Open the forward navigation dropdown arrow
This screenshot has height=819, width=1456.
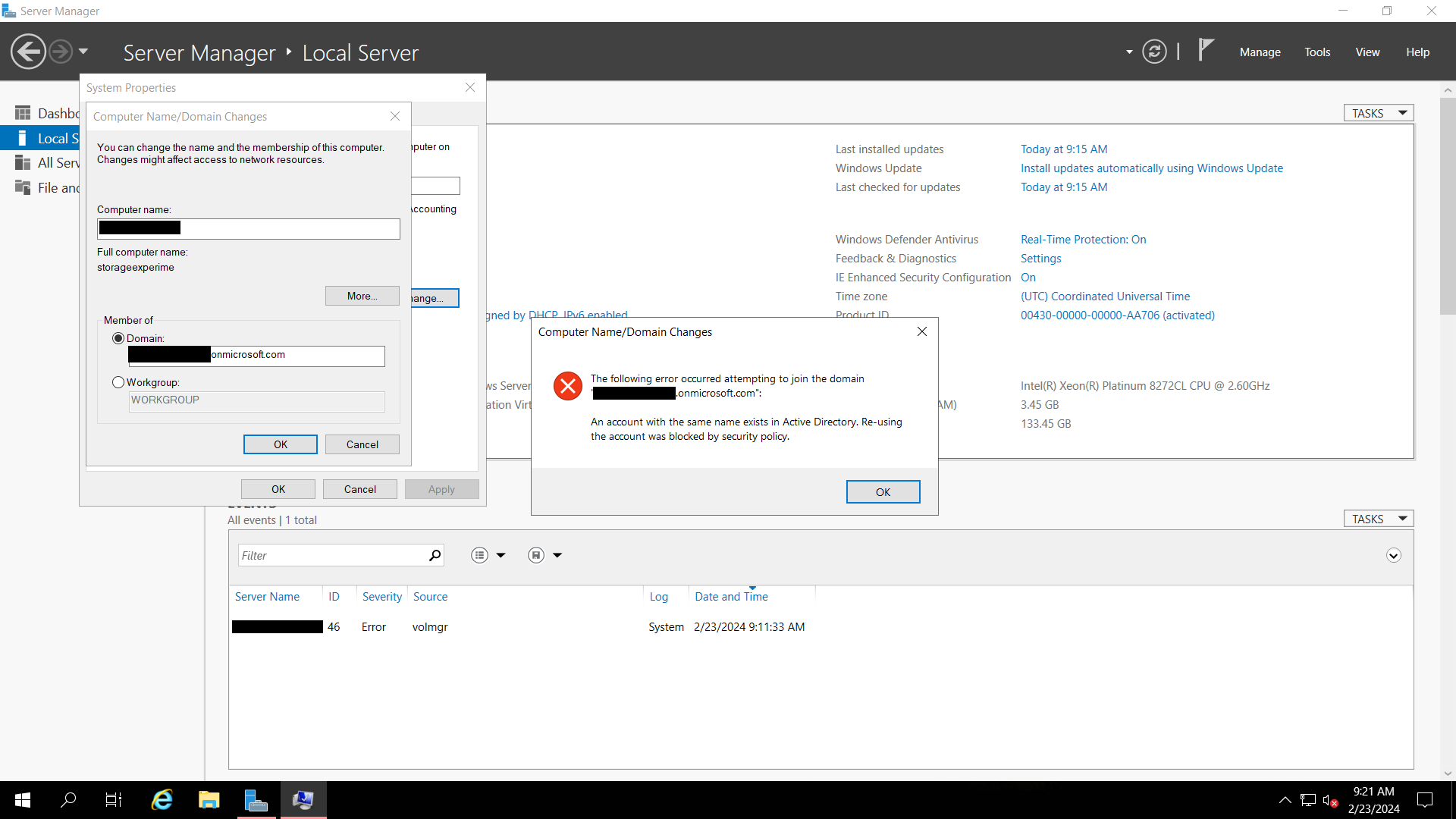[x=82, y=51]
